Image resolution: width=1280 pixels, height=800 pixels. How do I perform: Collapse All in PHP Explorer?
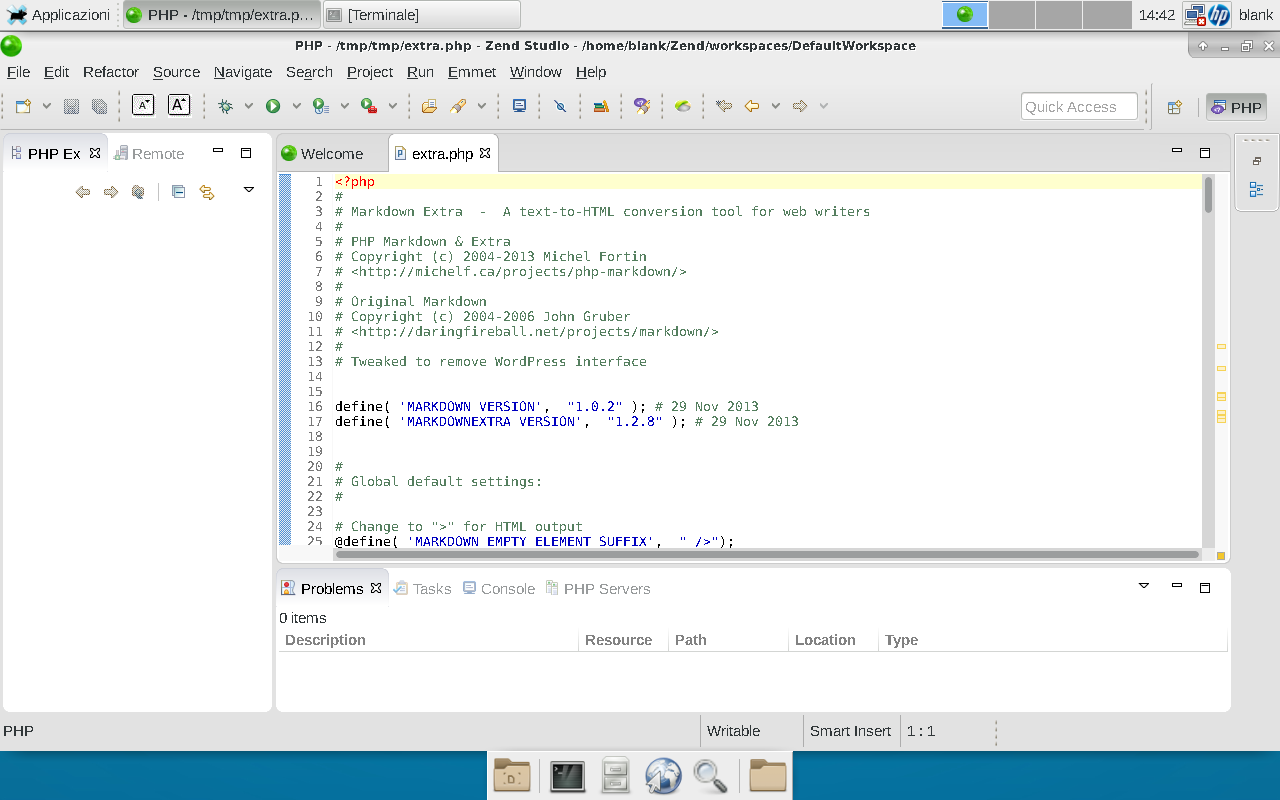coord(178,192)
